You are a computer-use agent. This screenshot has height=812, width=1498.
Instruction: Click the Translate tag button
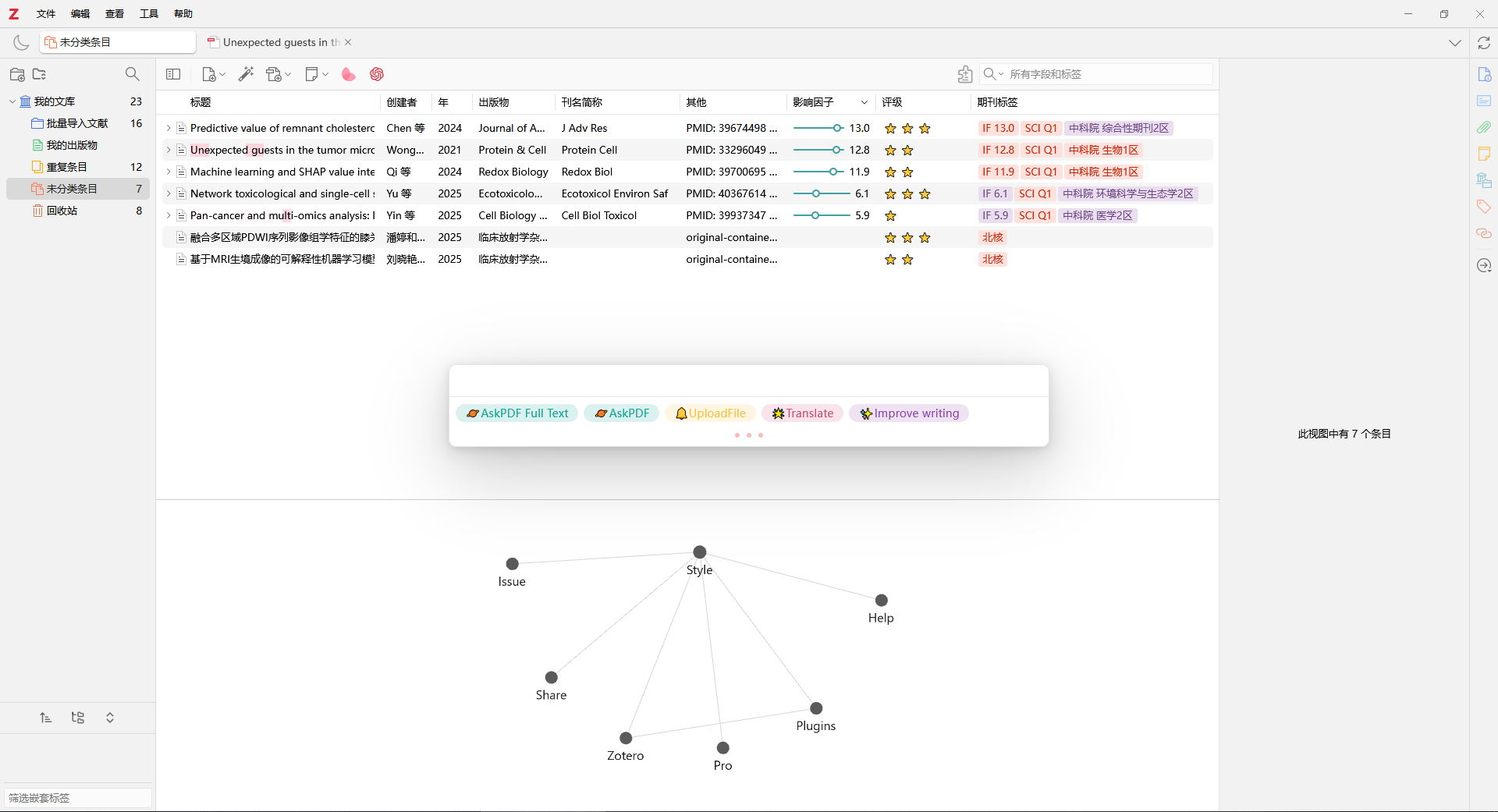802,413
